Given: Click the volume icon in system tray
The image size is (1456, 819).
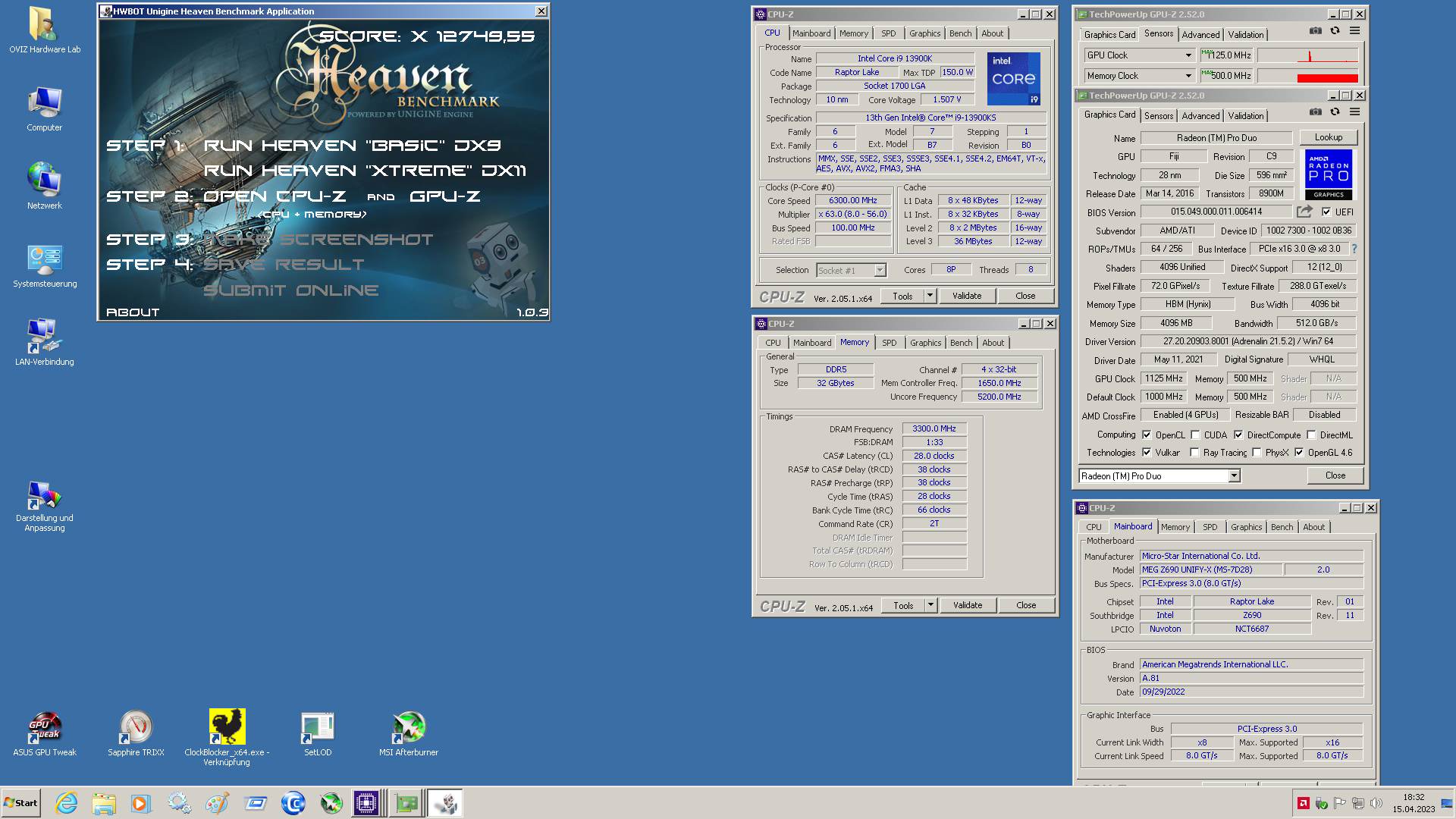Looking at the screenshot, I should (1376, 803).
